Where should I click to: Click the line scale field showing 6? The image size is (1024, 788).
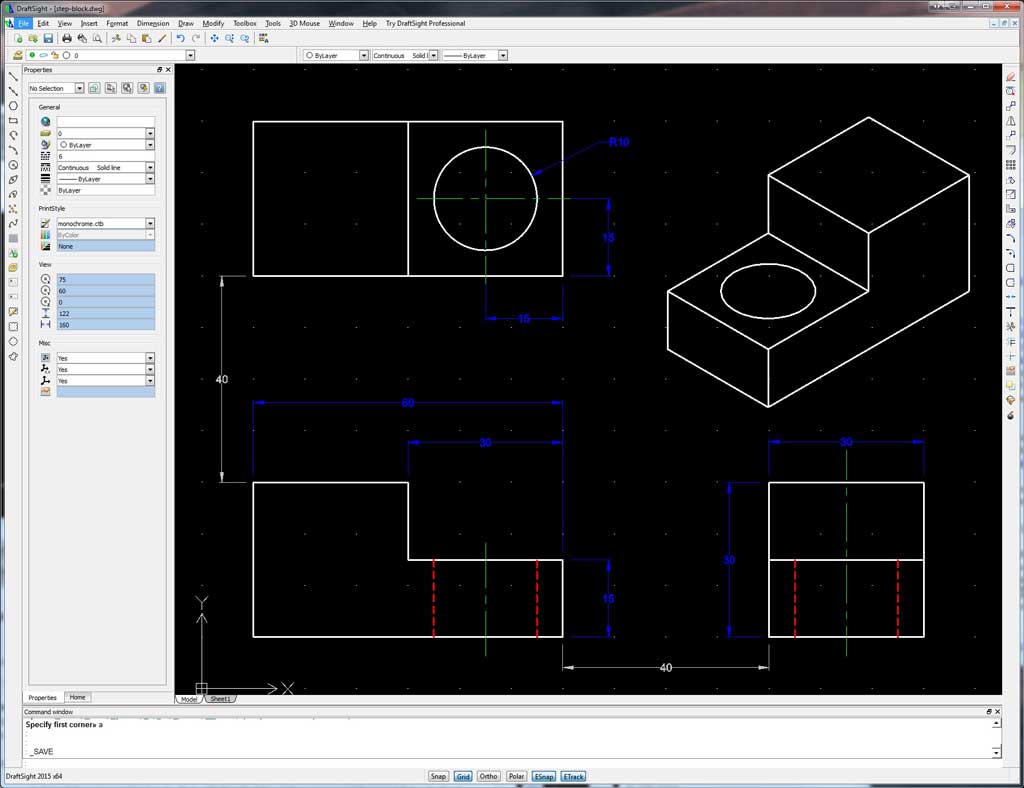pyautogui.click(x=105, y=156)
